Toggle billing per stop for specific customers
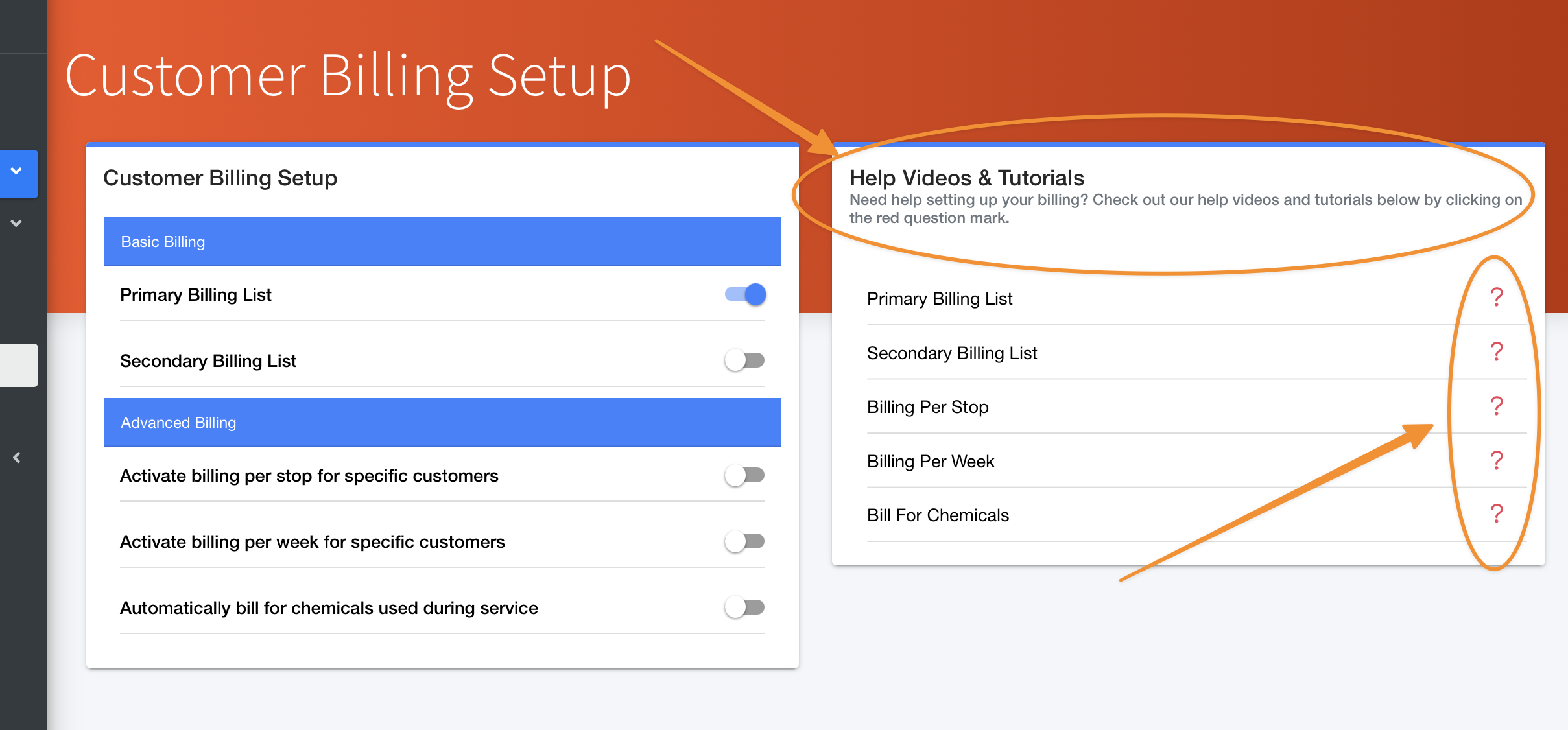 pos(745,476)
